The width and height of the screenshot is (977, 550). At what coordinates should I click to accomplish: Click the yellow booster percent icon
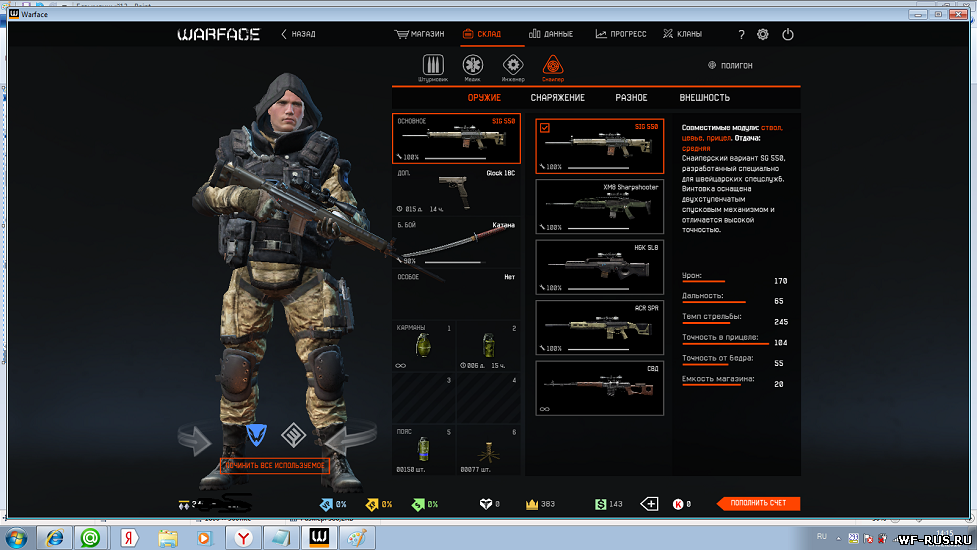point(372,504)
